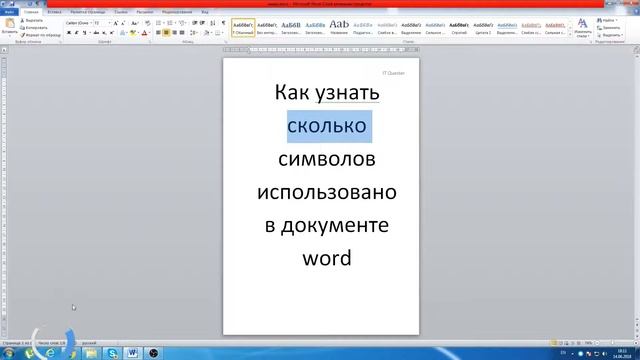Apply the yellow text highlight color
This screenshot has height=360, width=640.
(x=132, y=33)
